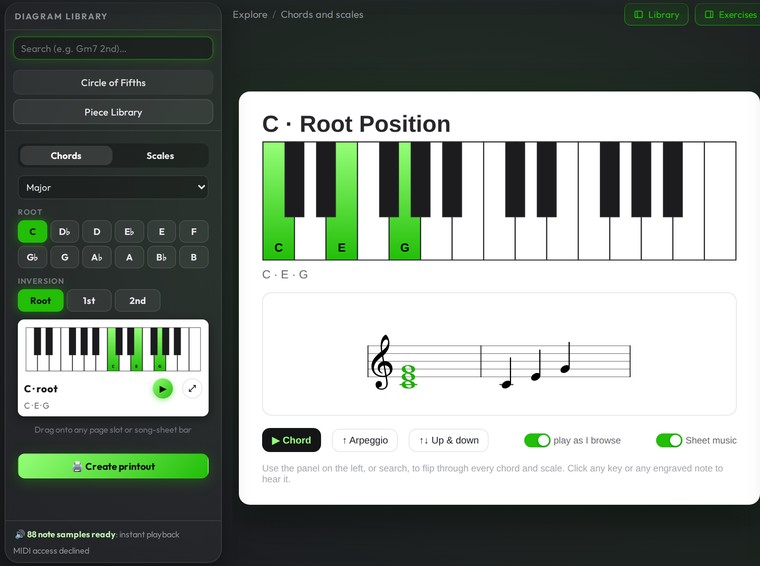Screen dimensions: 760x566
Task: Select root note A♭
Action: [x=97, y=257]
